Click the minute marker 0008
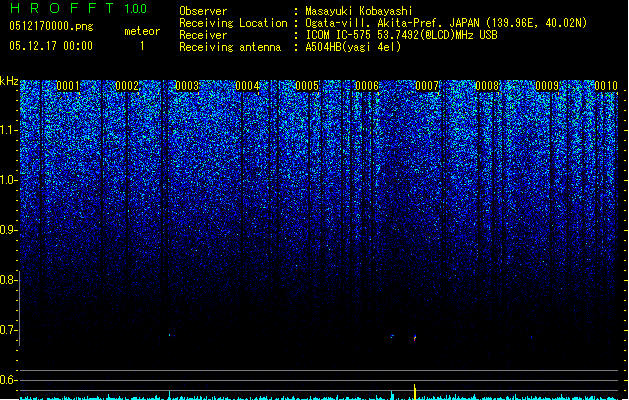Screen dimensions: 629x400 click(x=487, y=86)
